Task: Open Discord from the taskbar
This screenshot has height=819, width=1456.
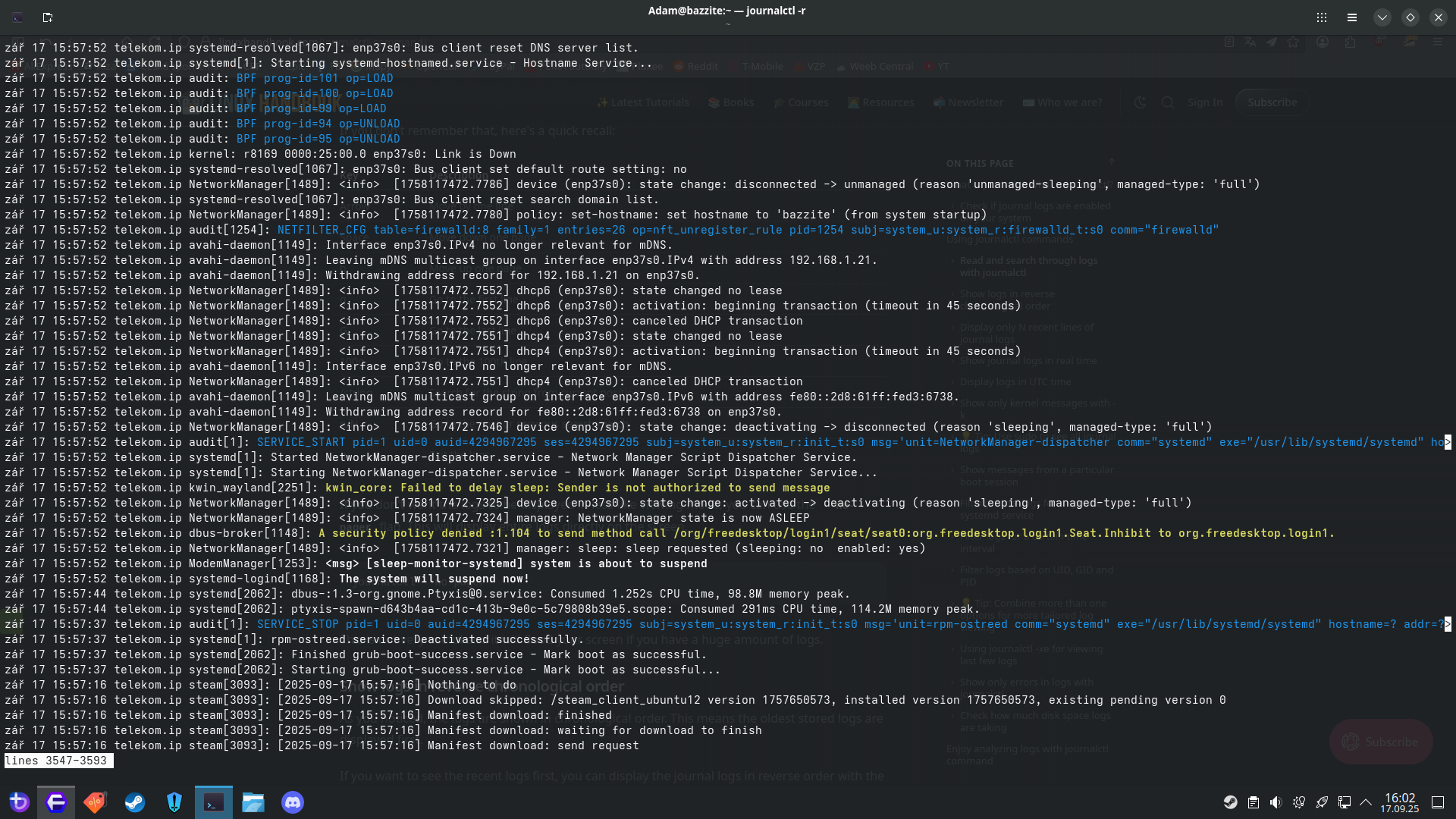Action: click(293, 802)
